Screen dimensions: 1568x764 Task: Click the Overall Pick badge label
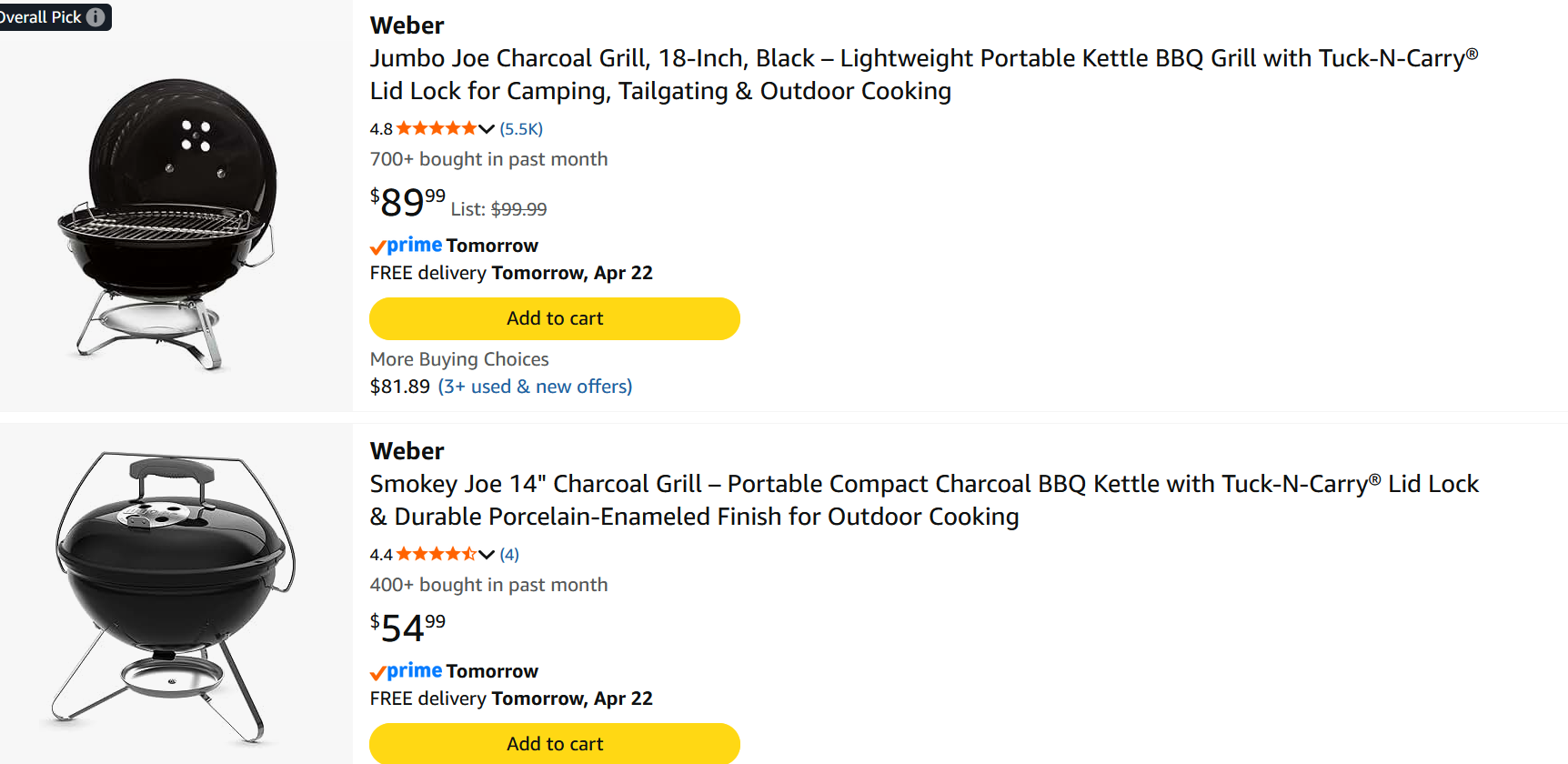point(41,17)
